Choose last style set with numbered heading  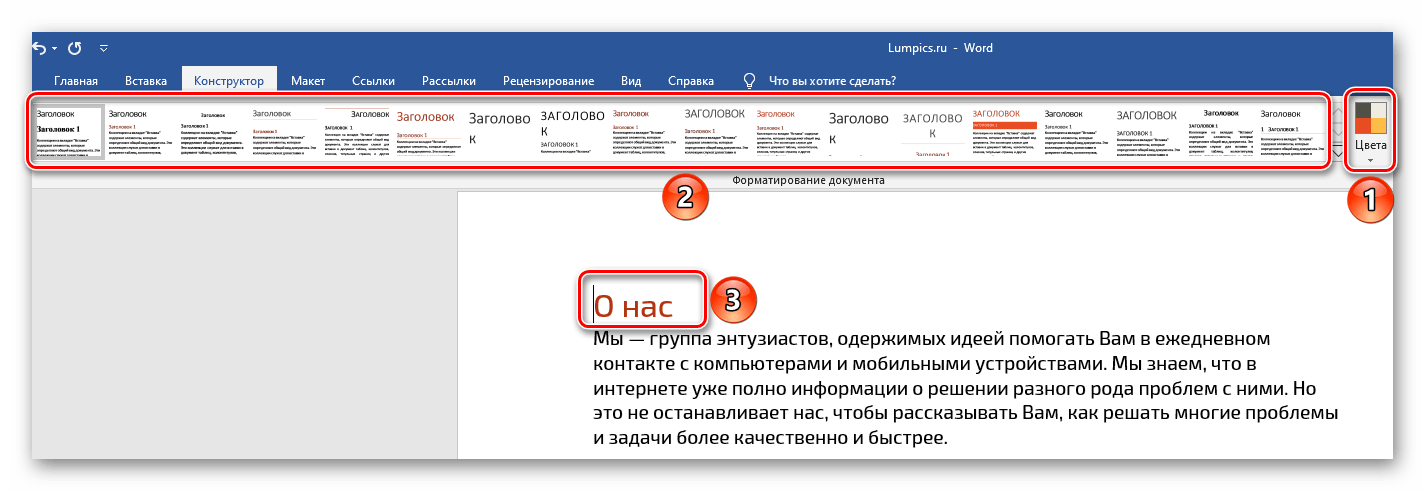1292,132
